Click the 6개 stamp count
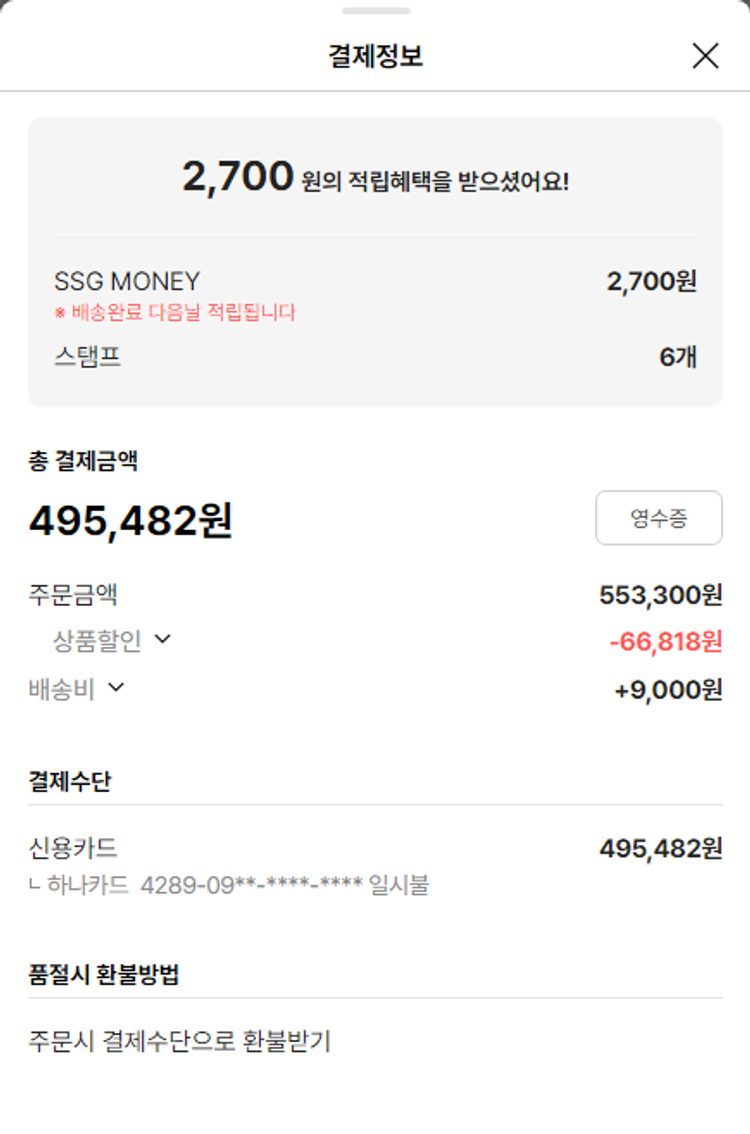750x1134 pixels. tap(678, 357)
